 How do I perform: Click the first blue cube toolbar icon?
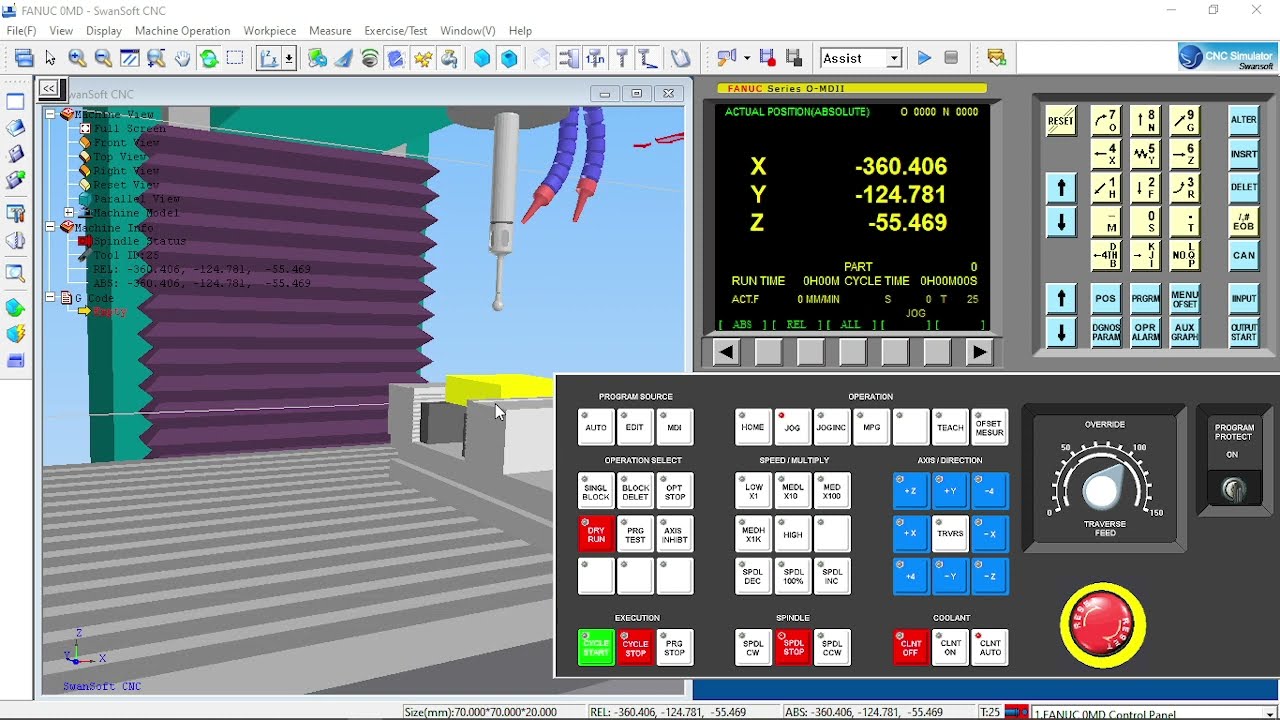pos(482,58)
